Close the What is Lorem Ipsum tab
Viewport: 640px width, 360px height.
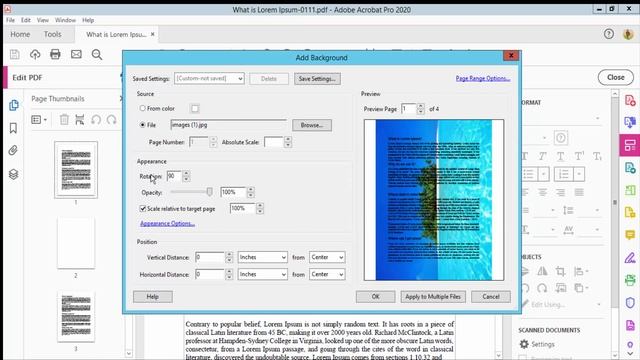point(153,34)
